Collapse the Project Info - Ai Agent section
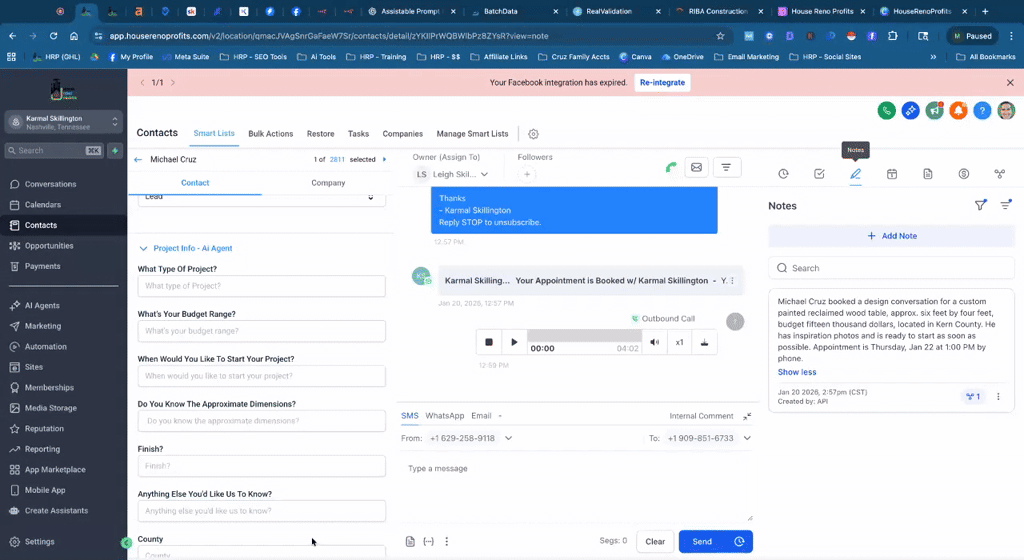 tap(143, 248)
